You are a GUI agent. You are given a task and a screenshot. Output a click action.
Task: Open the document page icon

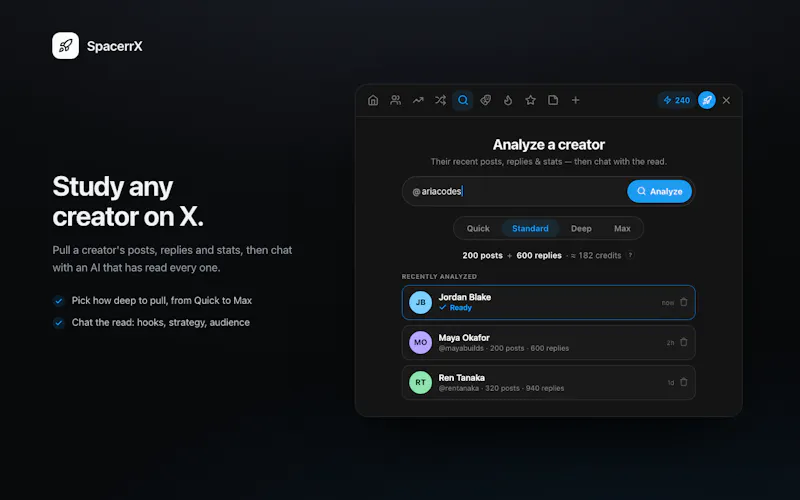point(553,100)
